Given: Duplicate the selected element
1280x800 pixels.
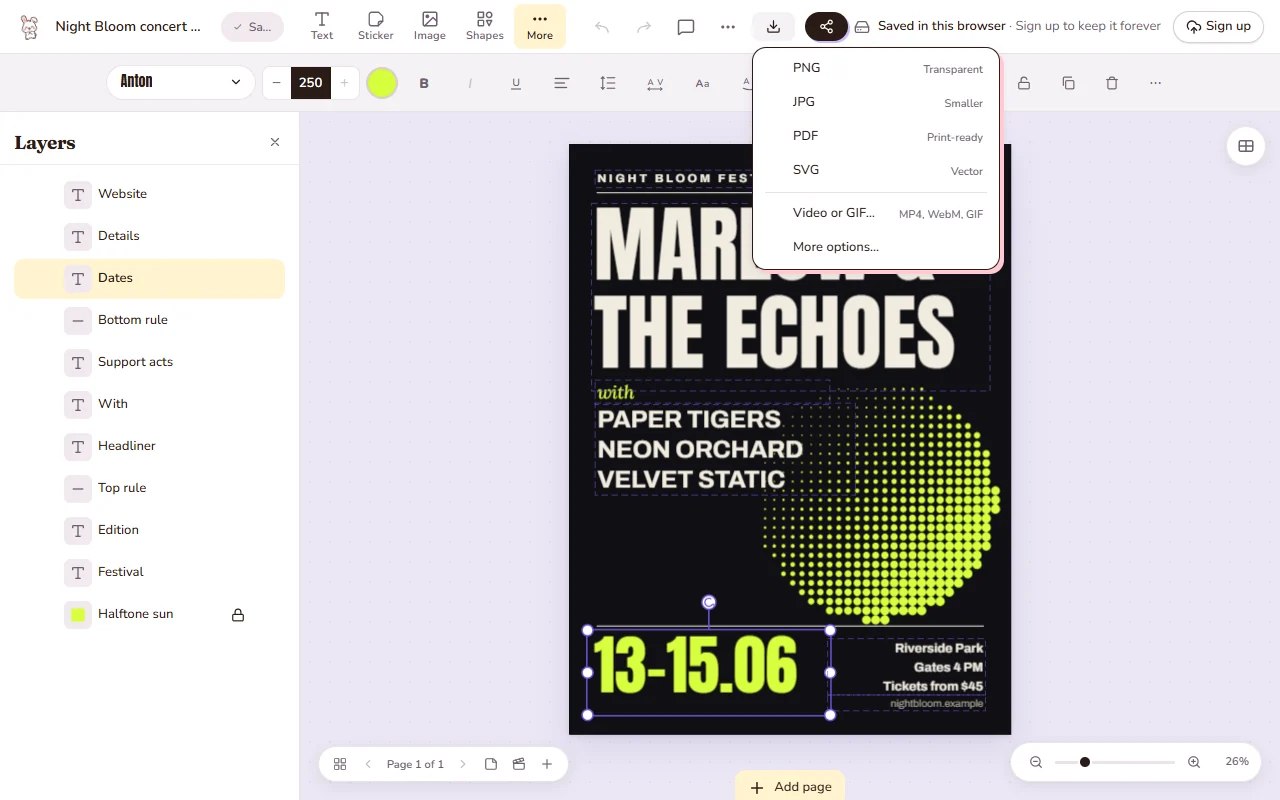Looking at the screenshot, I should click(1068, 83).
